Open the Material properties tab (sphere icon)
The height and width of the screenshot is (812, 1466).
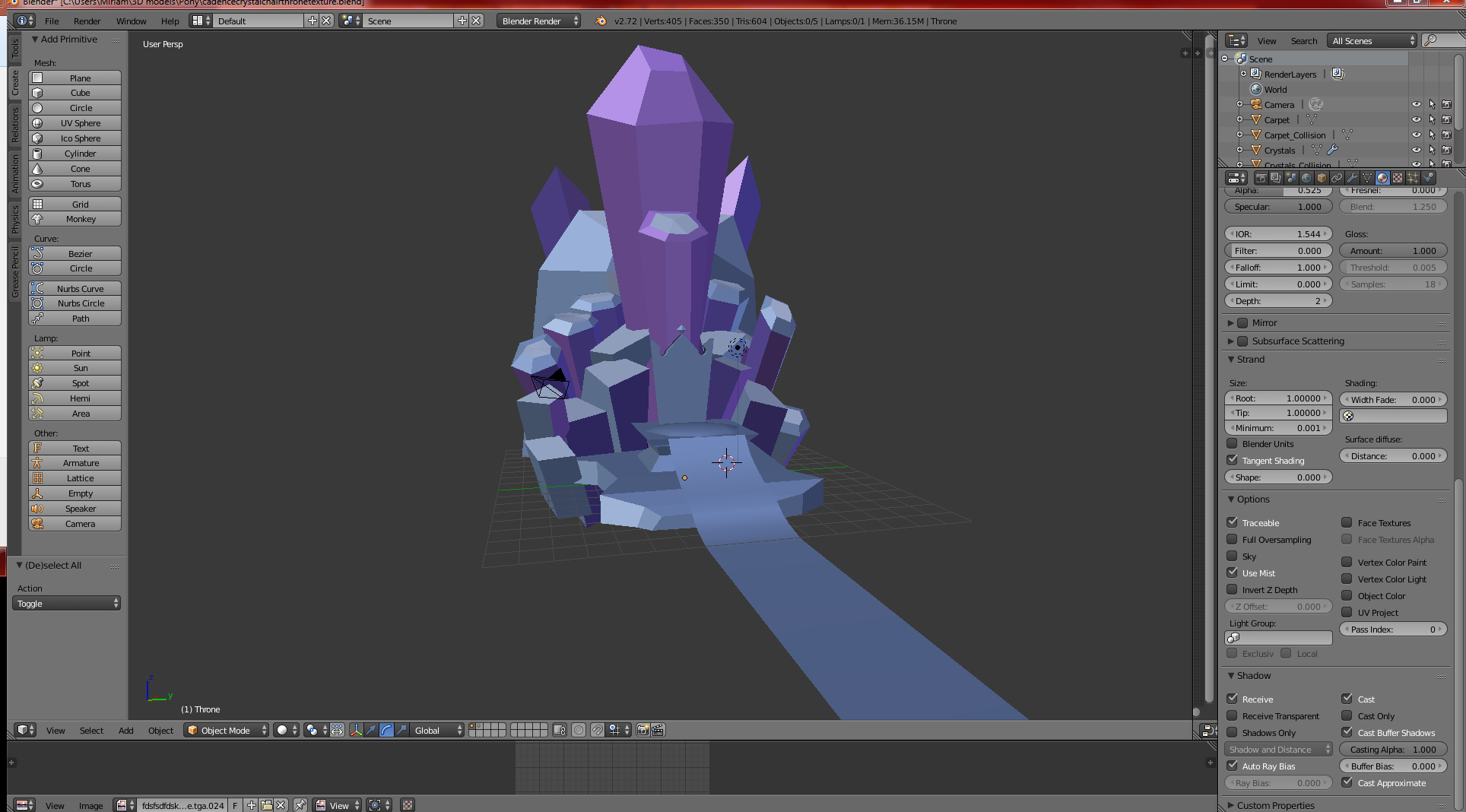pos(1382,178)
